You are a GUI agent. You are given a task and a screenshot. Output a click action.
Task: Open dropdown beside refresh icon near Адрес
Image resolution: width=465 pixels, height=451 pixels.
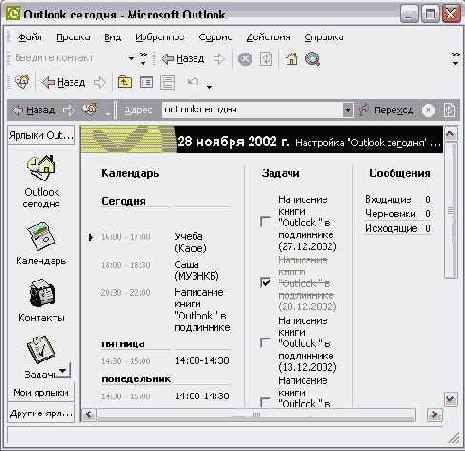point(107,114)
